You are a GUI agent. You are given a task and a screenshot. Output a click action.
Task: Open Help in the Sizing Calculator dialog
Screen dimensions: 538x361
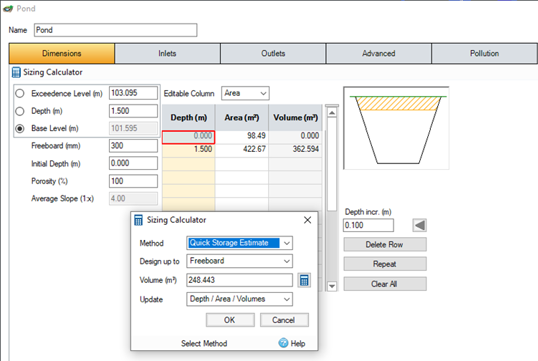pyautogui.click(x=292, y=343)
